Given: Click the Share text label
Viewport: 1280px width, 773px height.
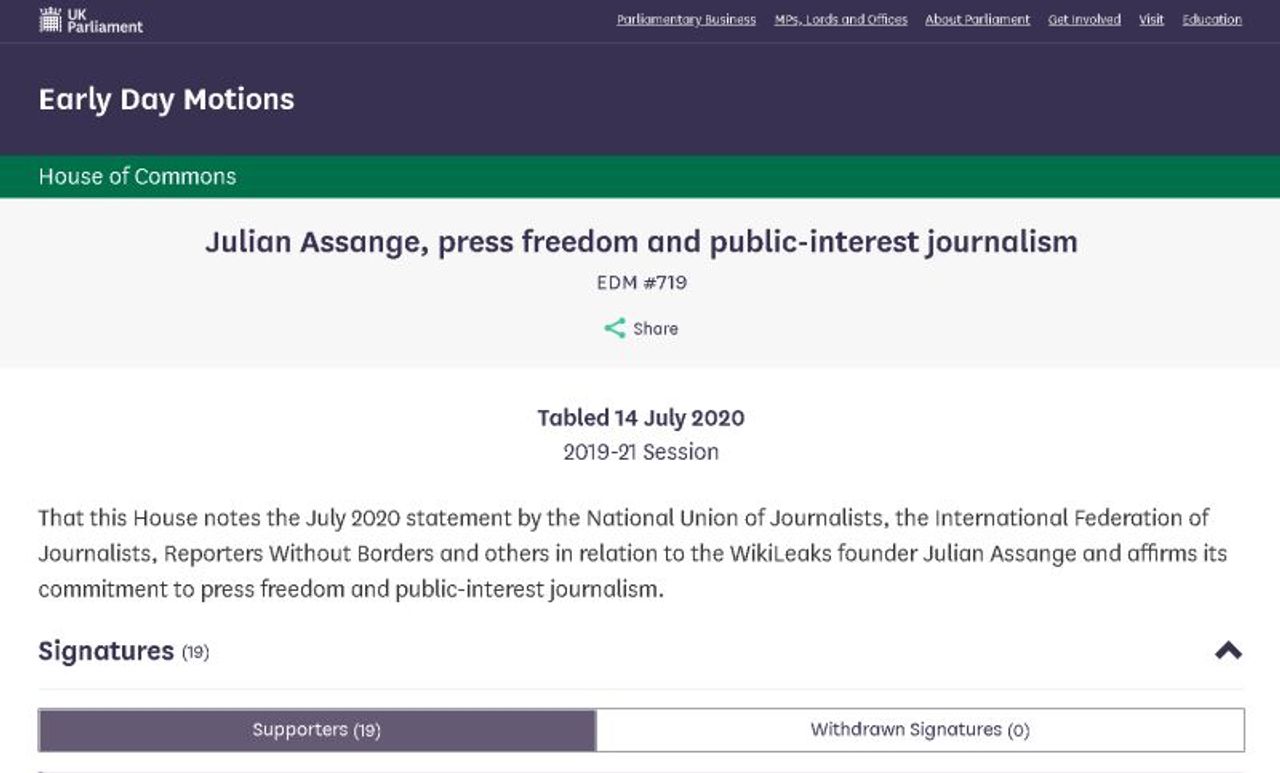Looking at the screenshot, I should [655, 328].
